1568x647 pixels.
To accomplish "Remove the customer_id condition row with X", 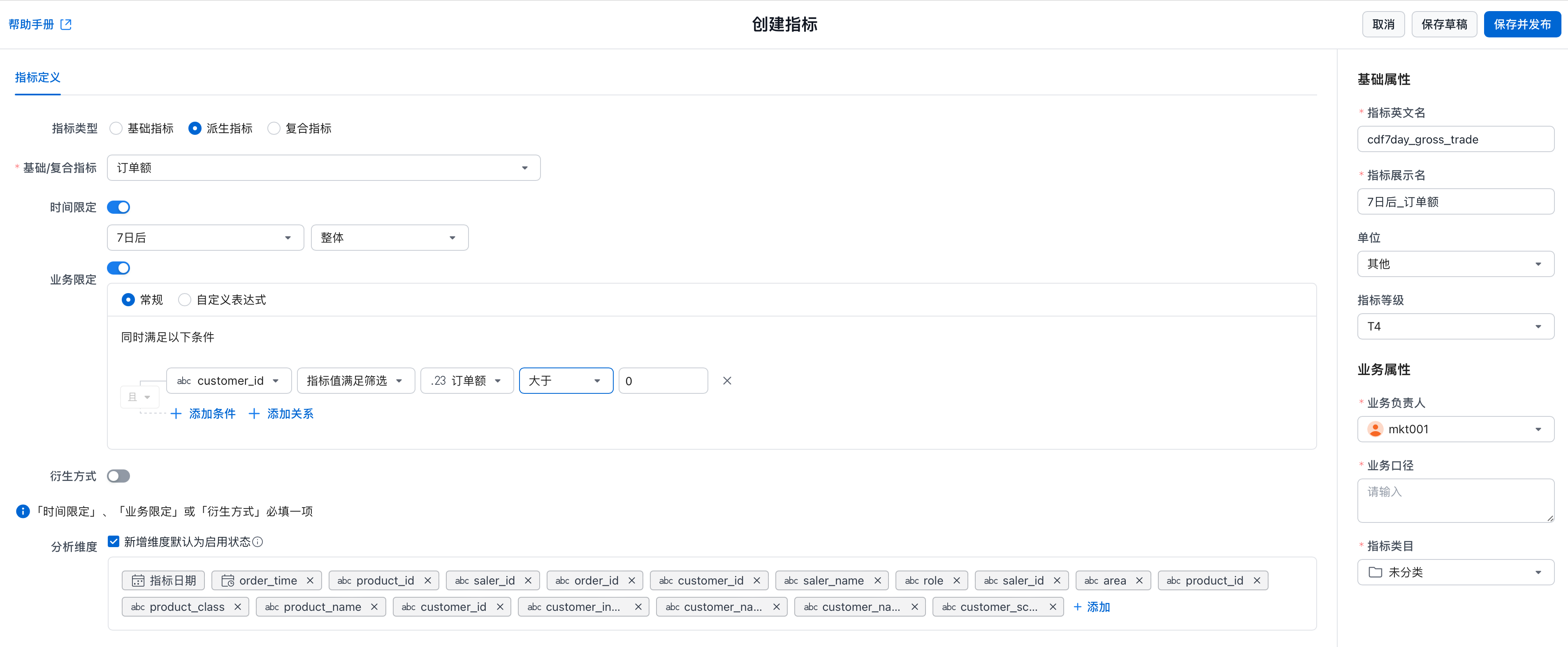I will click(x=727, y=381).
